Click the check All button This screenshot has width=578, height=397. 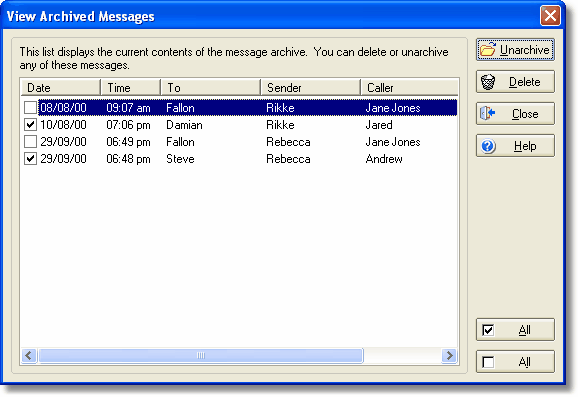[x=515, y=330]
